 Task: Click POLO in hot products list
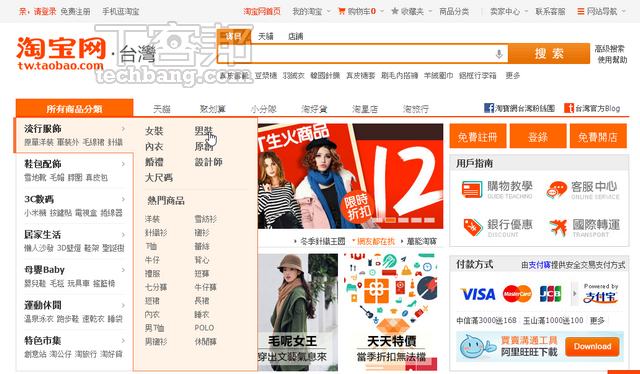coord(204,328)
